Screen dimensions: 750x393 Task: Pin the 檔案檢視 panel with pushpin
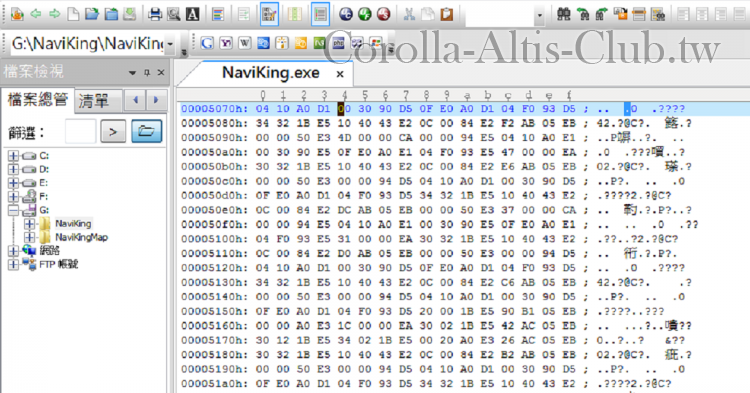pyautogui.click(x=147, y=73)
